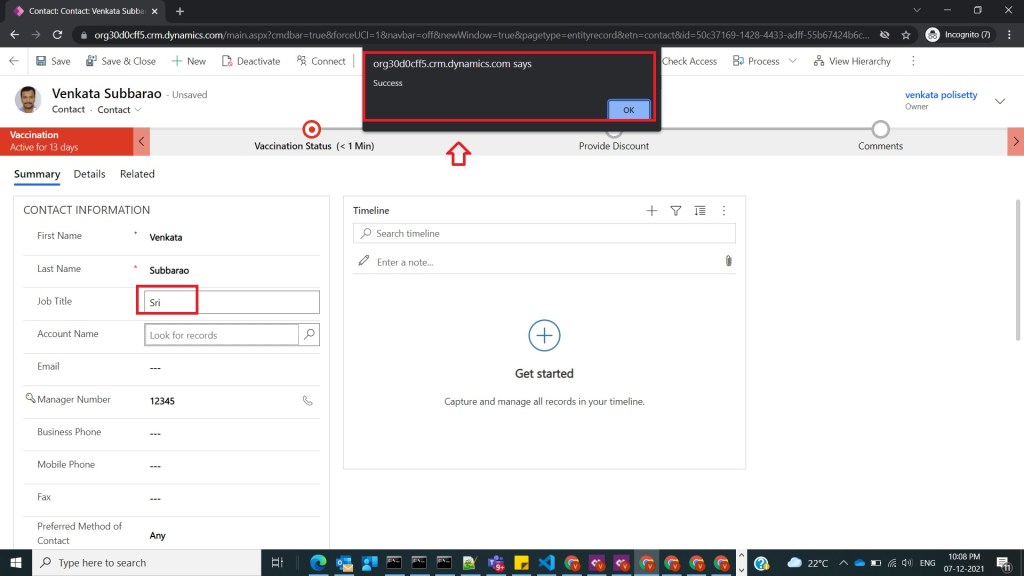Viewport: 1024px width, 576px height.
Task: Open the timeline more options menu
Action: pos(724,211)
